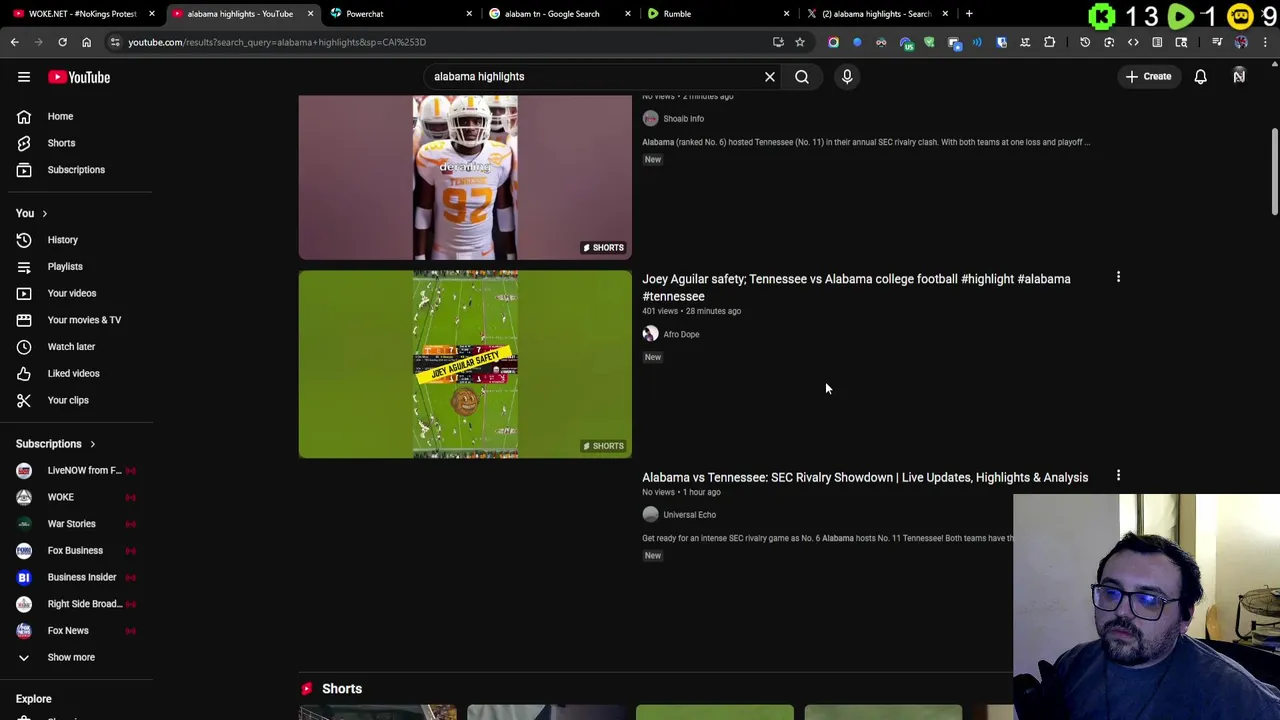Open a new browser tab
1280x720 pixels.
point(969,14)
